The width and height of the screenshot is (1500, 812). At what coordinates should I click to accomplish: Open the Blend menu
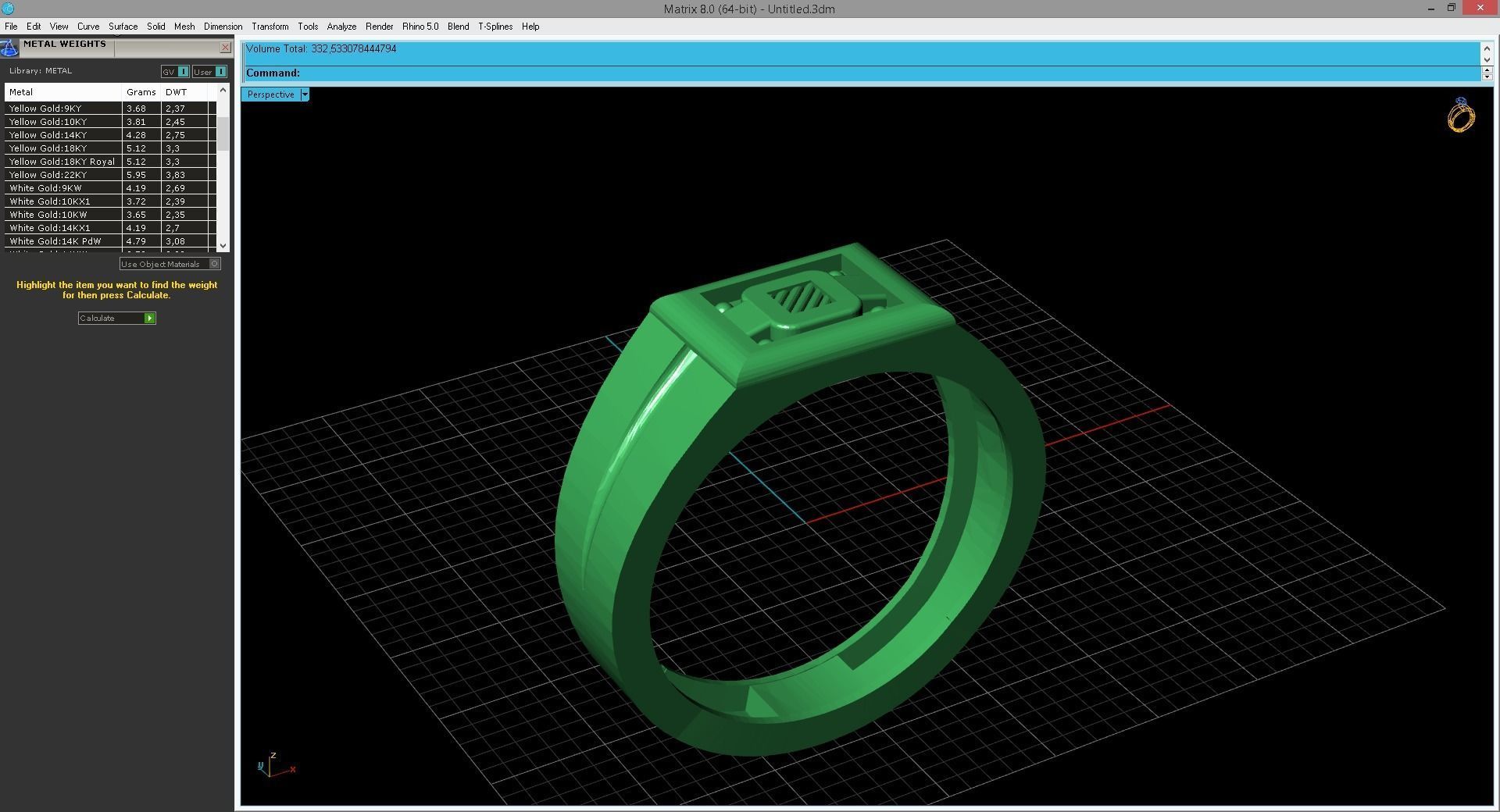[x=459, y=27]
